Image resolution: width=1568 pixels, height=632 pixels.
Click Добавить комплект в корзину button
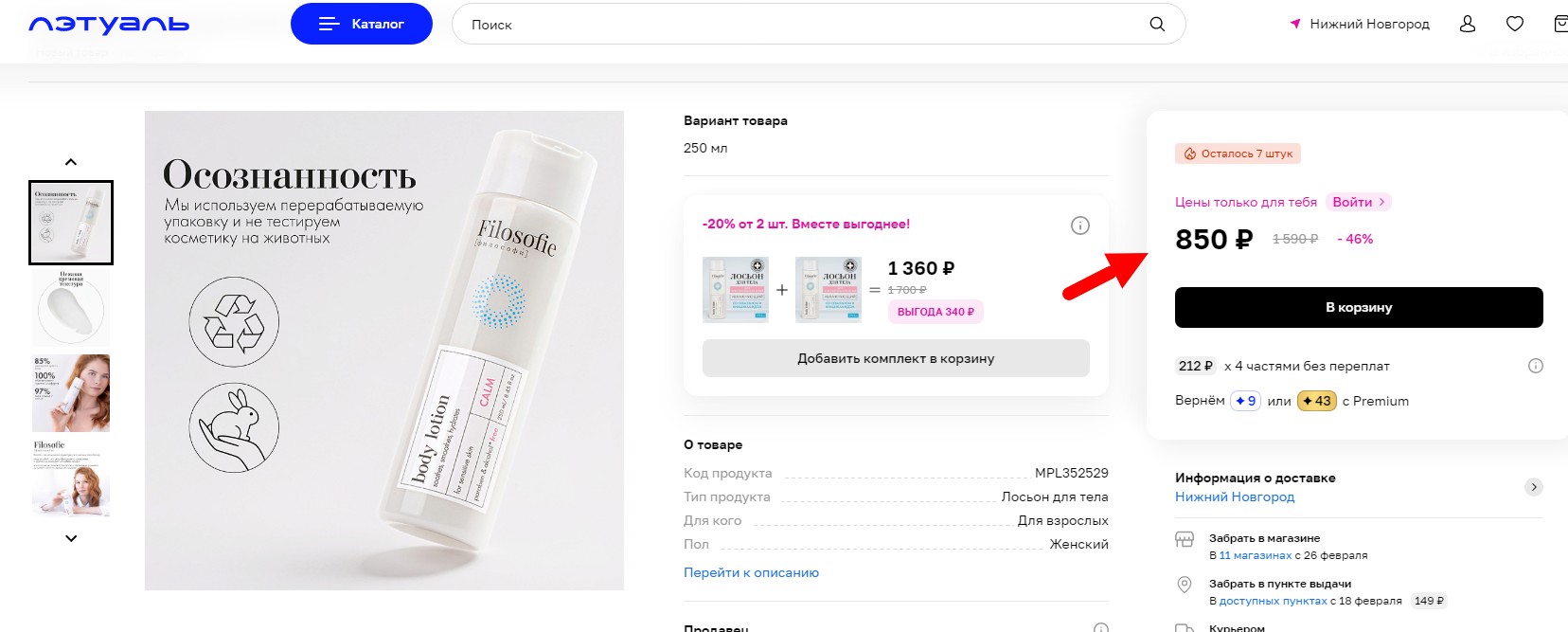click(896, 358)
